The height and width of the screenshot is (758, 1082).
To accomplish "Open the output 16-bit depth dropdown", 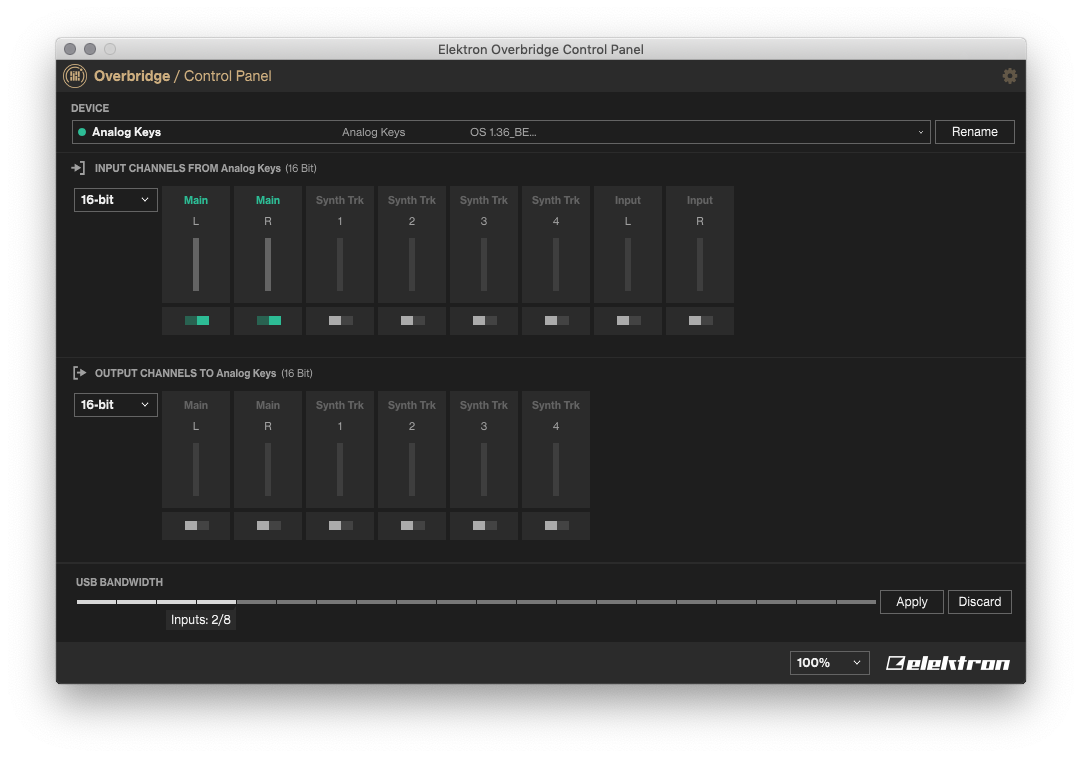I will [x=115, y=405].
